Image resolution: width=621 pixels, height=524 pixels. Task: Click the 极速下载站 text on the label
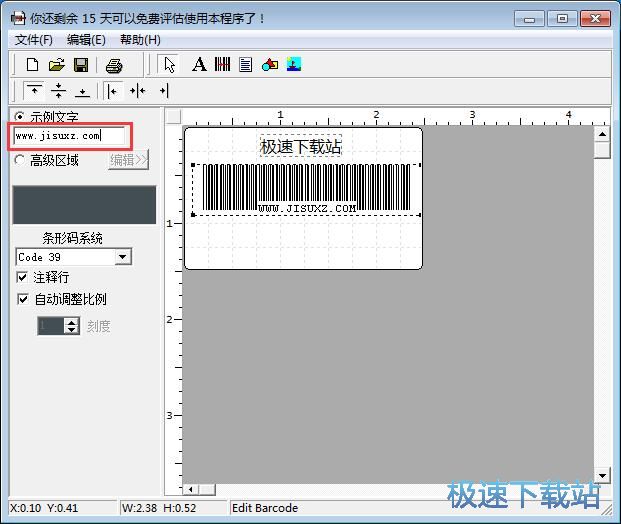[x=301, y=147]
